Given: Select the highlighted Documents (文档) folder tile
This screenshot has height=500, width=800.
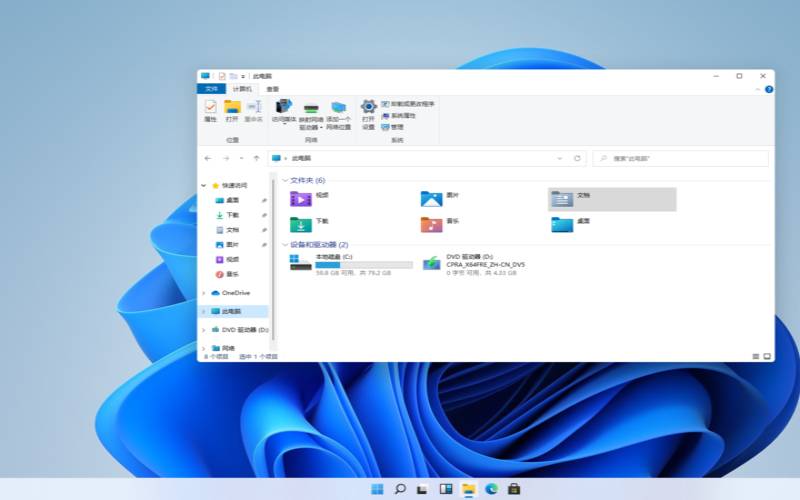Looking at the screenshot, I should coord(612,199).
